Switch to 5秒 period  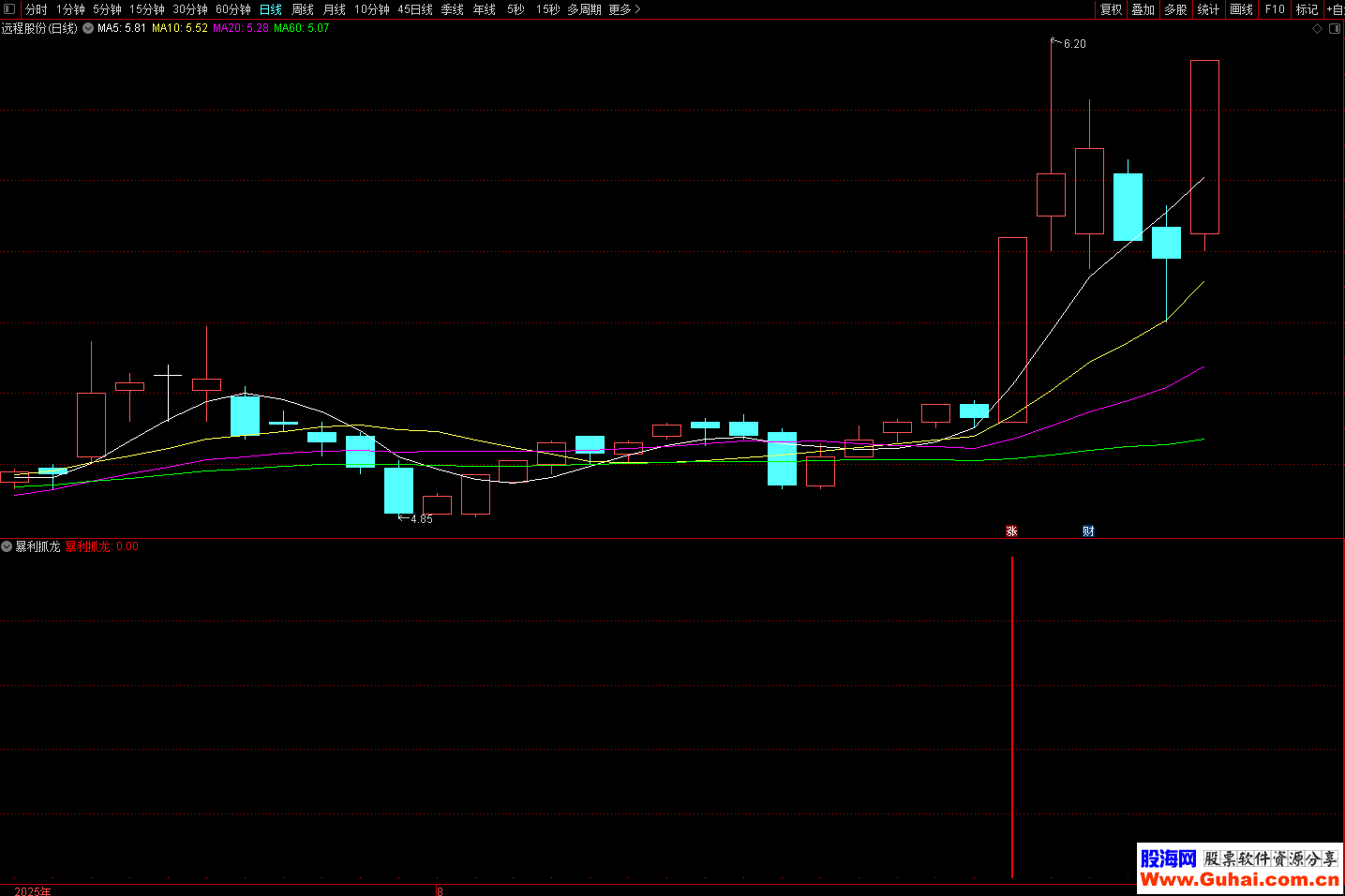pyautogui.click(x=516, y=9)
